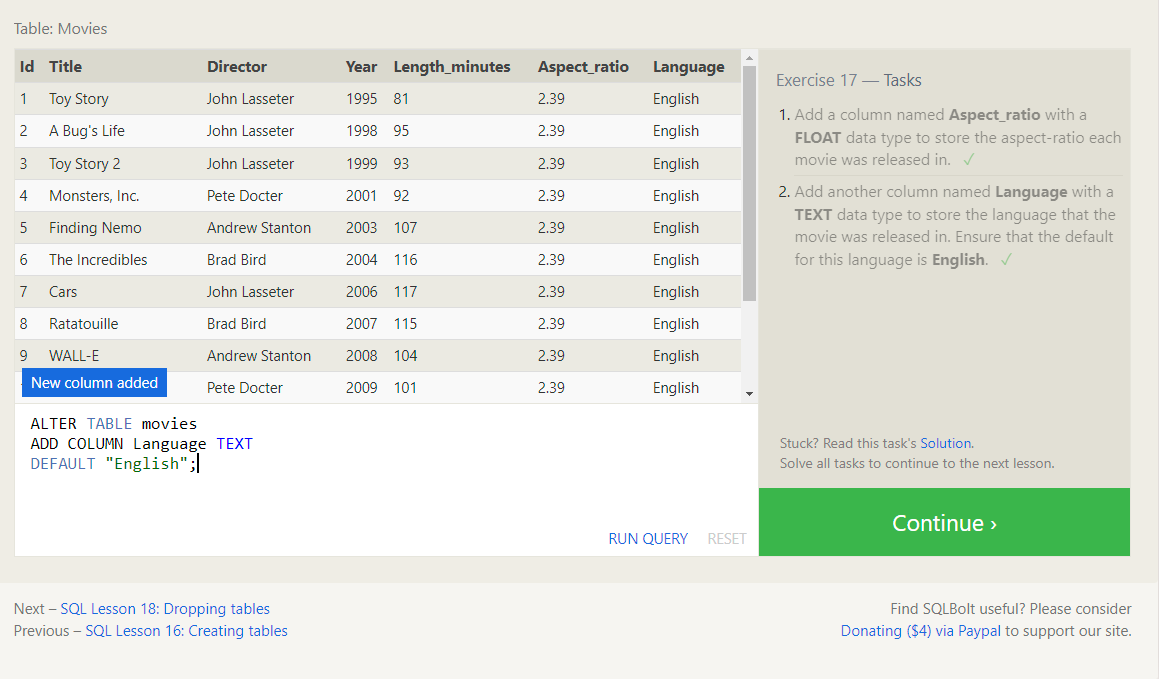This screenshot has width=1159, height=679.
Task: Click the 'New column added' notification
Action: 95,383
